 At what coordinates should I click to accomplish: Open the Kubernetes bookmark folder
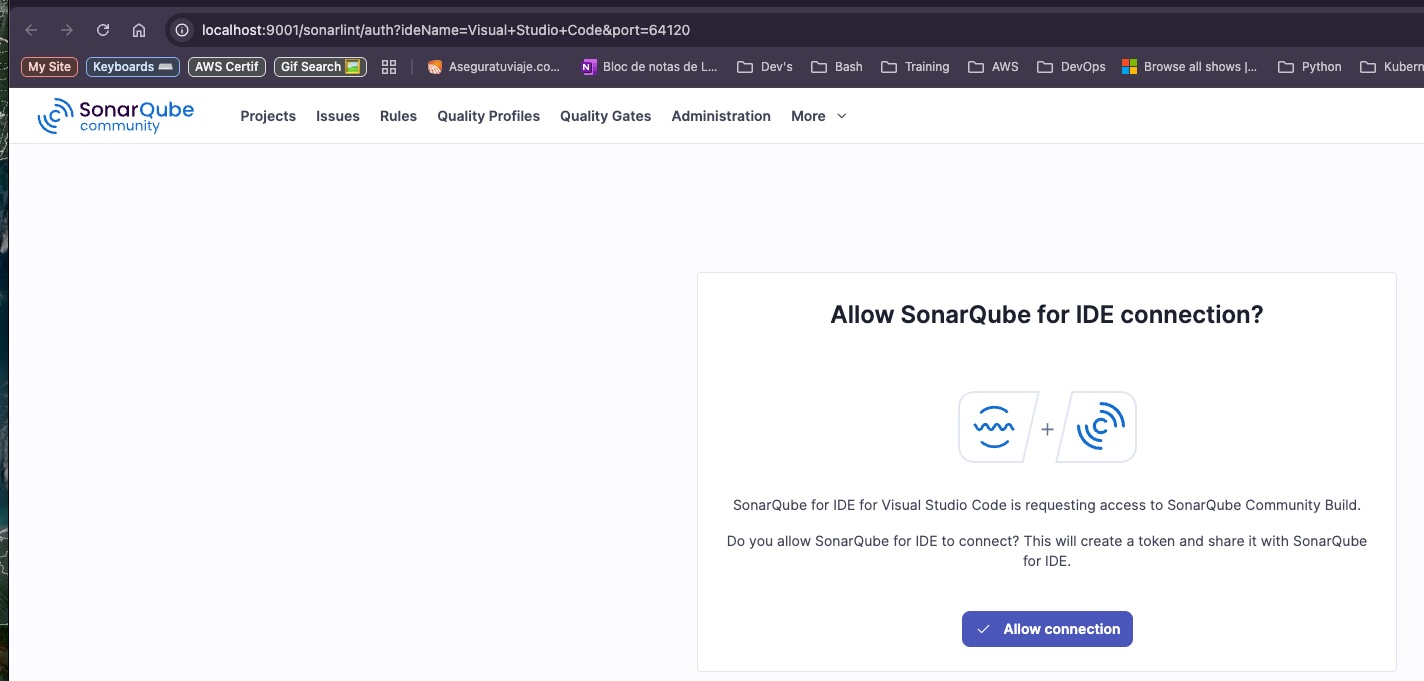(x=1391, y=67)
